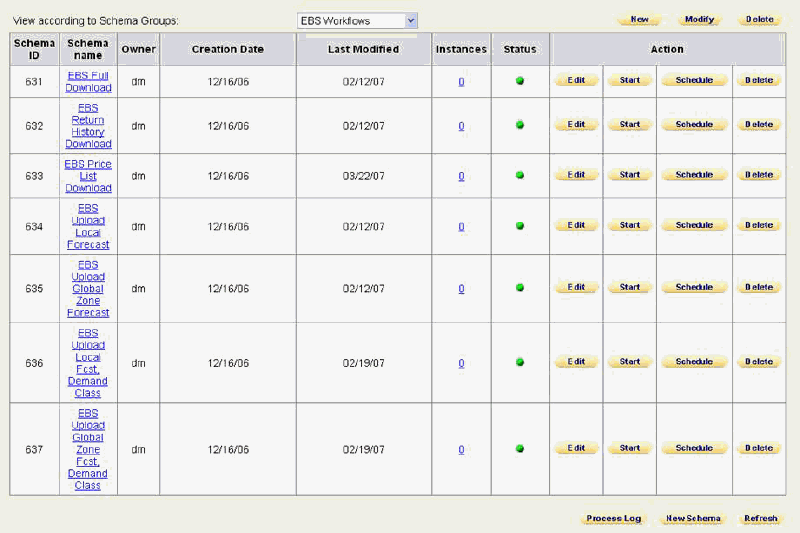This screenshot has height=533, width=800.
Task: Select the Schema ID 635 cell
Action: click(x=34, y=289)
